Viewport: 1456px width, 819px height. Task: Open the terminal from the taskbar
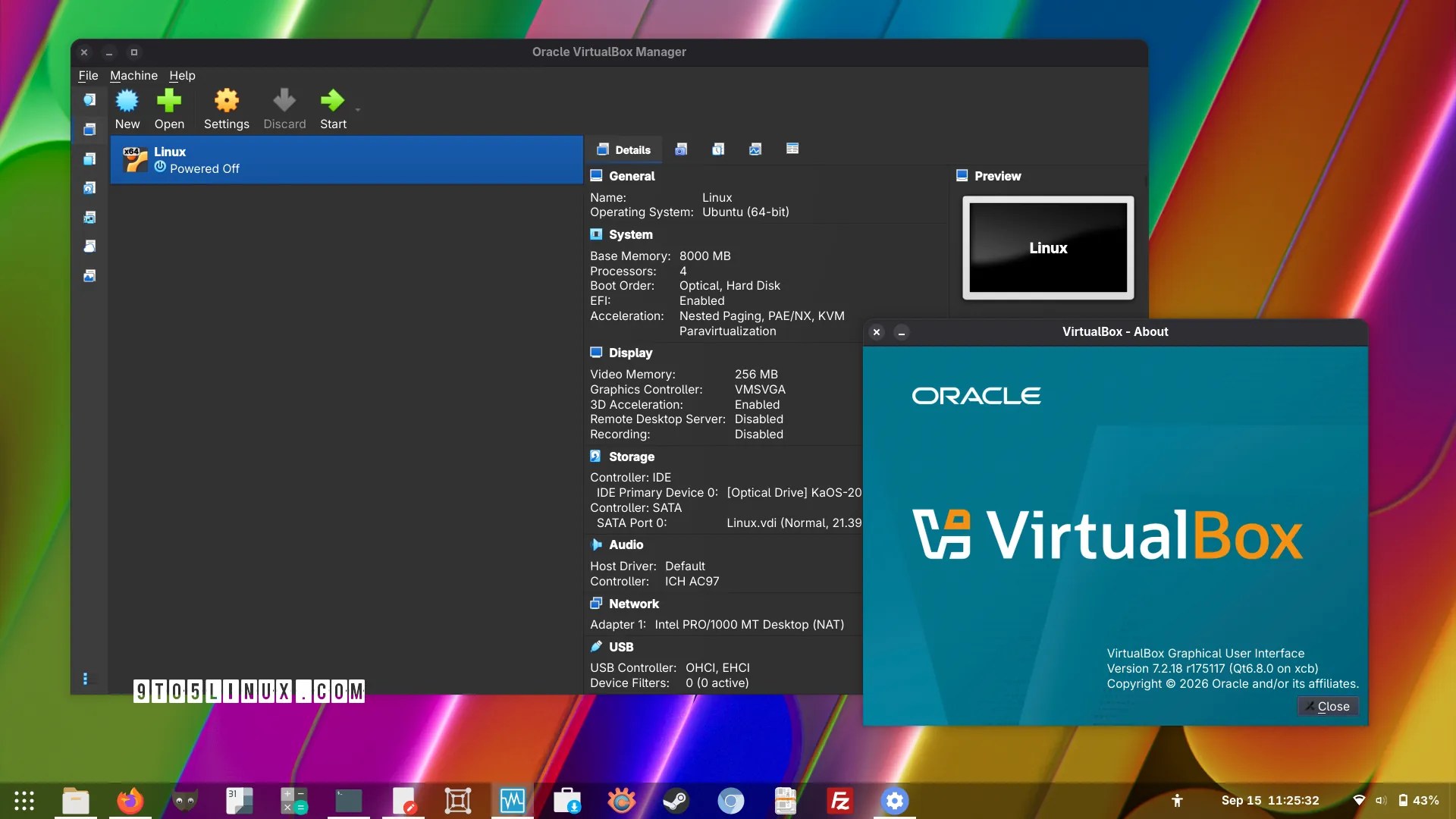tap(349, 801)
